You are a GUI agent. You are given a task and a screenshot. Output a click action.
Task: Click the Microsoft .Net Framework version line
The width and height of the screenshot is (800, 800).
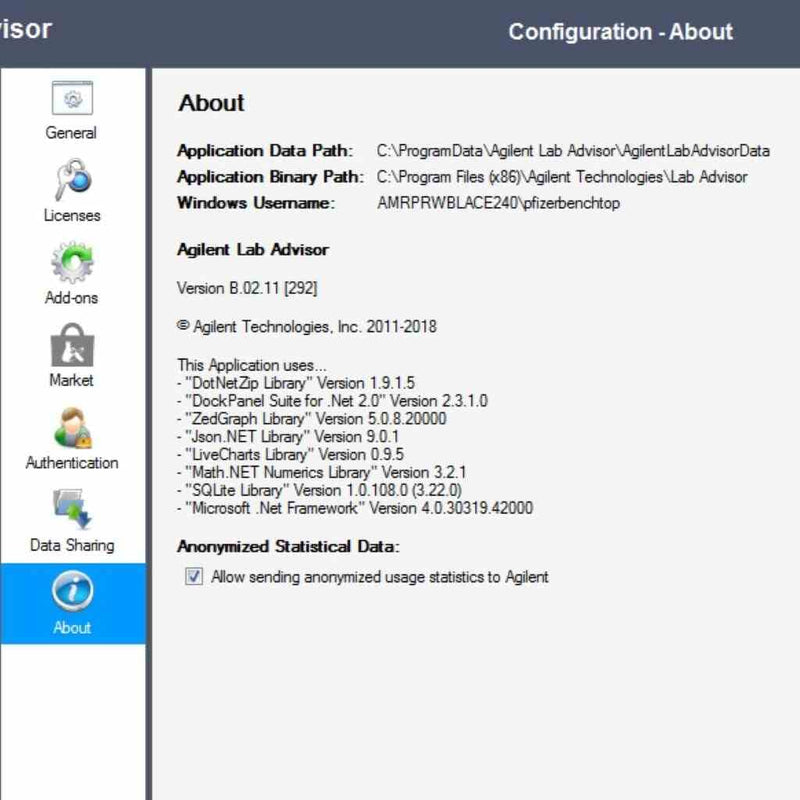pyautogui.click(x=355, y=508)
